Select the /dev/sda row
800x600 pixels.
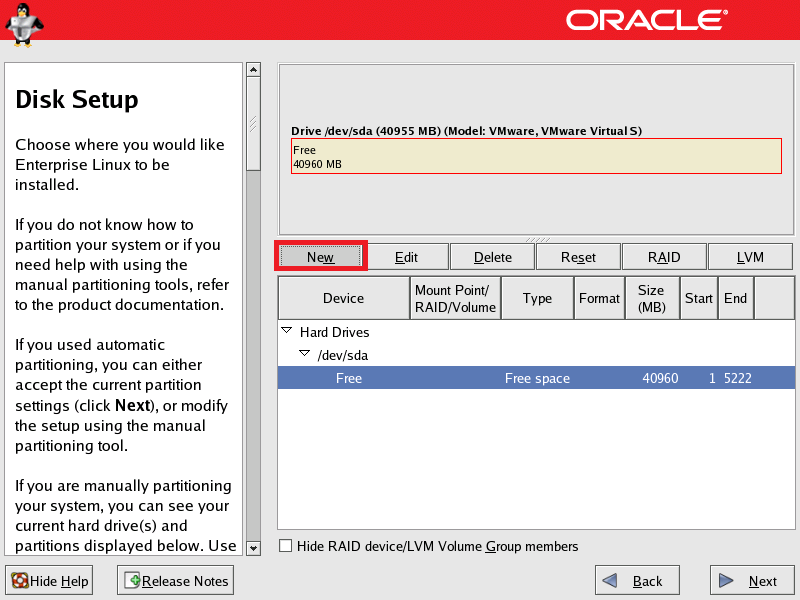(x=536, y=355)
